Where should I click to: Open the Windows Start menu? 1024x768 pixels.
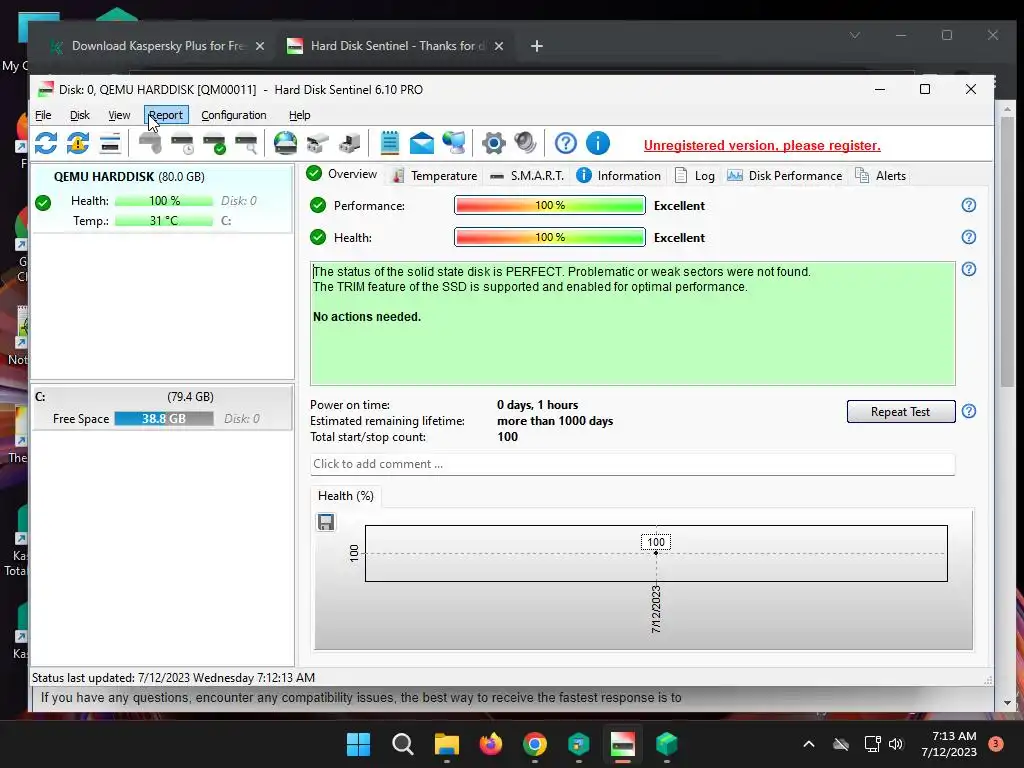(359, 744)
